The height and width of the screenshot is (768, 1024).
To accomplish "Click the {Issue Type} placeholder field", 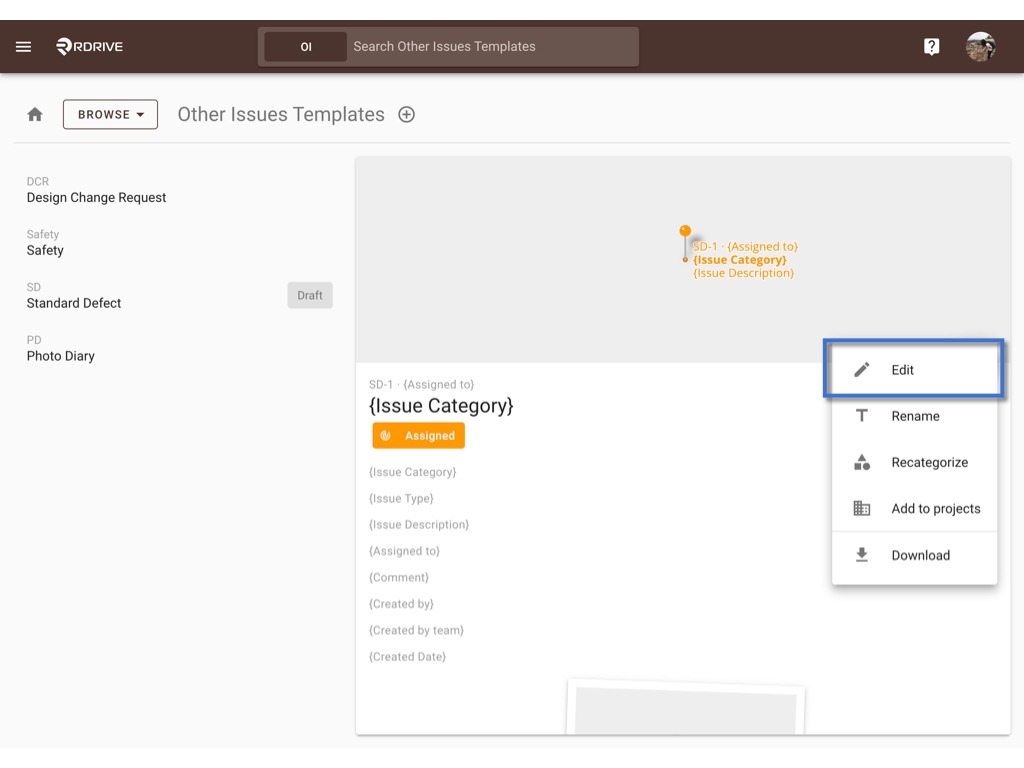I will pyautogui.click(x=401, y=498).
